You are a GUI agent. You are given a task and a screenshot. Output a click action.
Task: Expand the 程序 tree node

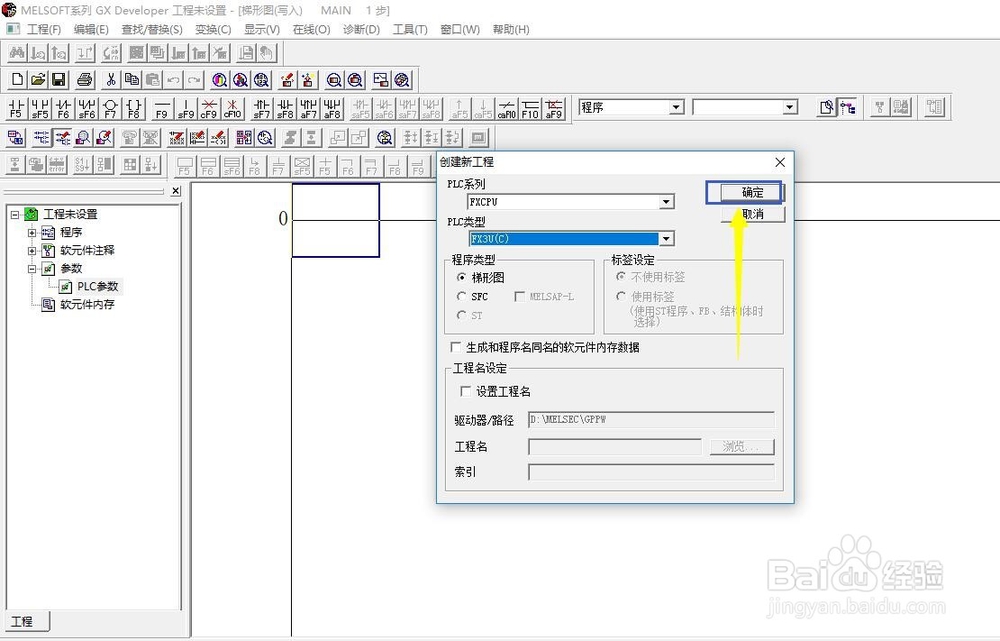click(32, 233)
